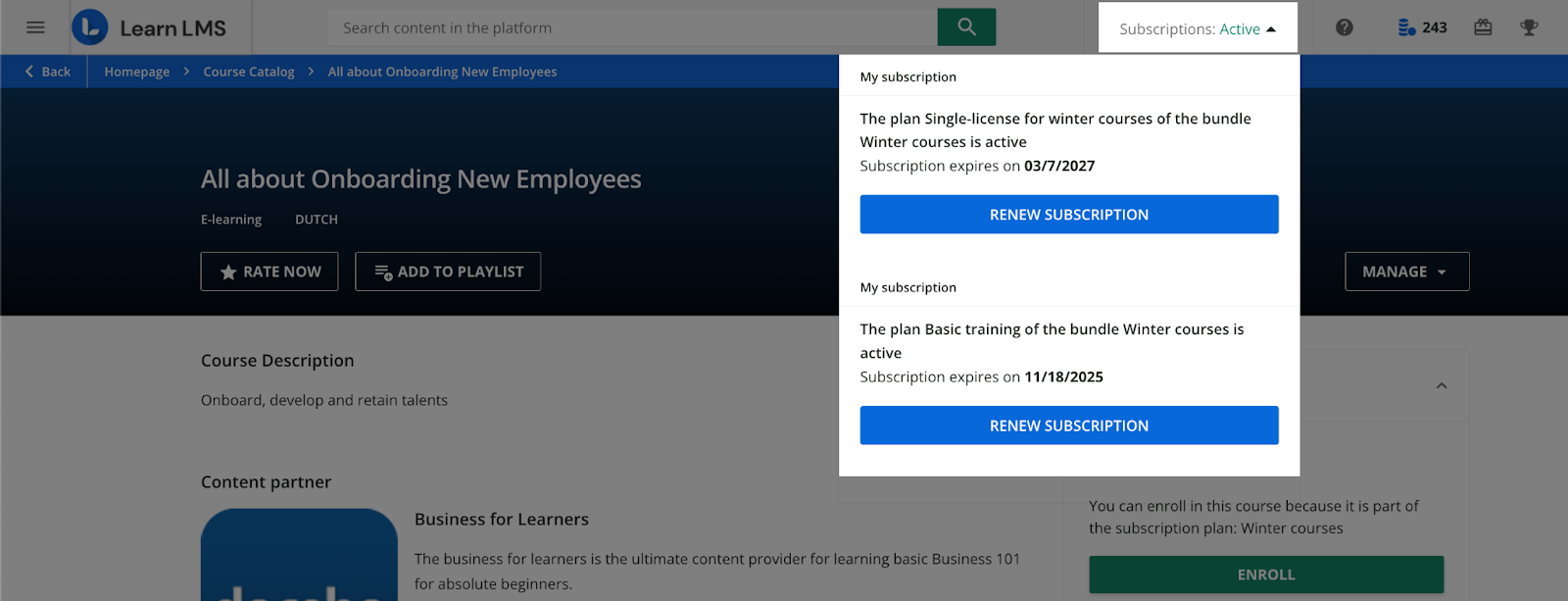Go to Homepage breadcrumb

[x=136, y=72]
